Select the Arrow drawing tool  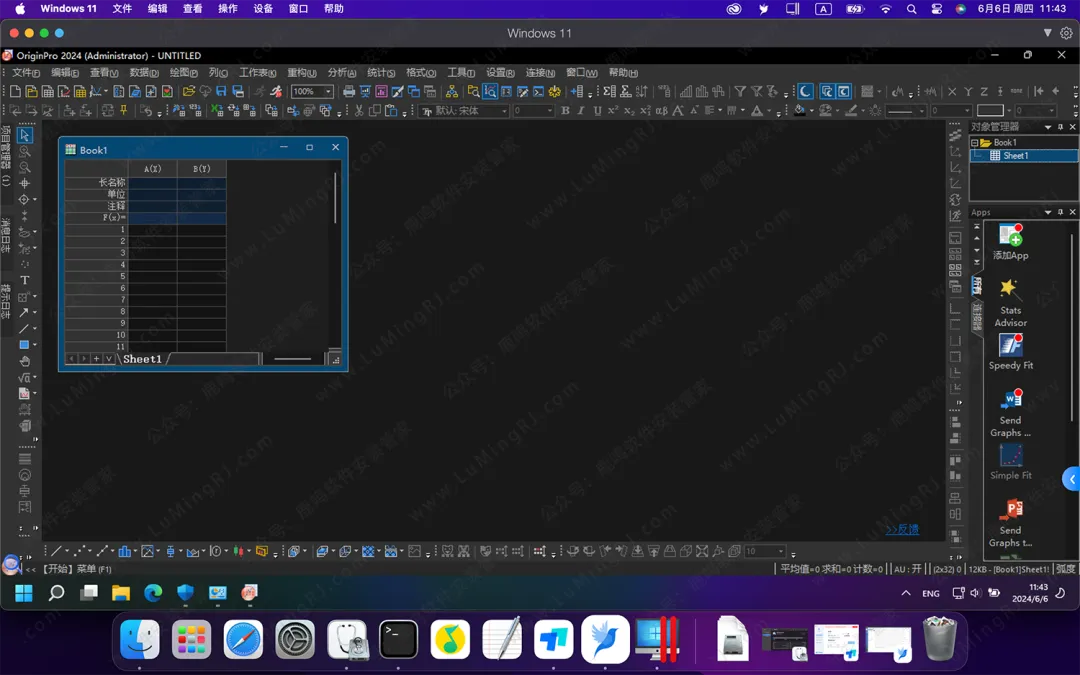point(24,313)
